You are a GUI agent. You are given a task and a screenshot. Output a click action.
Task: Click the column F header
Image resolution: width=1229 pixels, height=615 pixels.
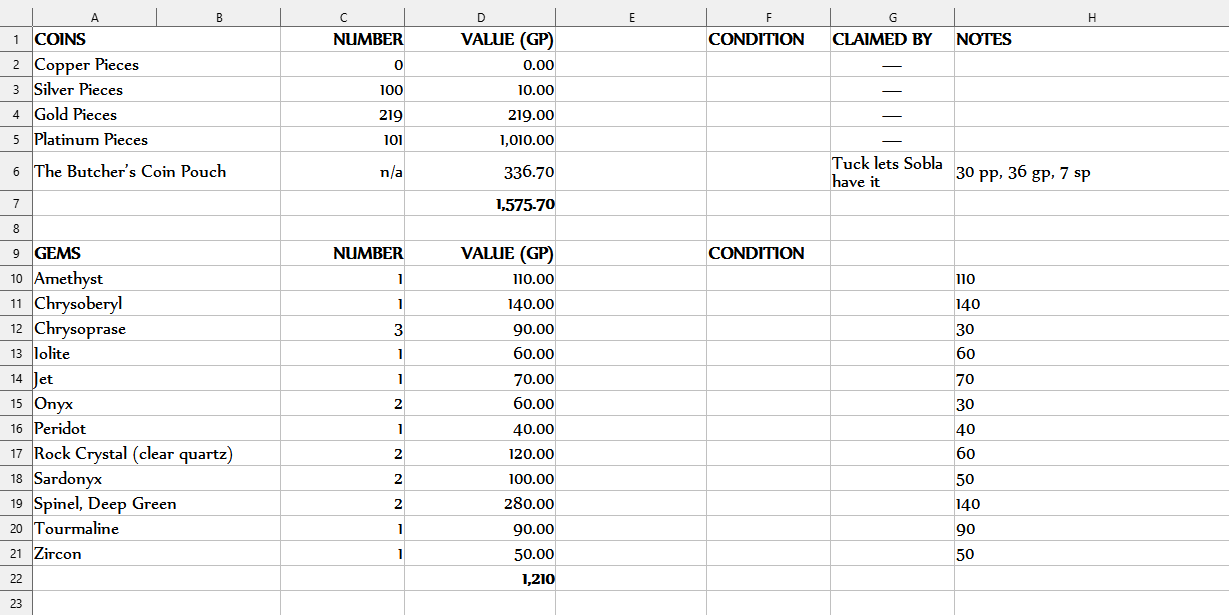[767, 17]
